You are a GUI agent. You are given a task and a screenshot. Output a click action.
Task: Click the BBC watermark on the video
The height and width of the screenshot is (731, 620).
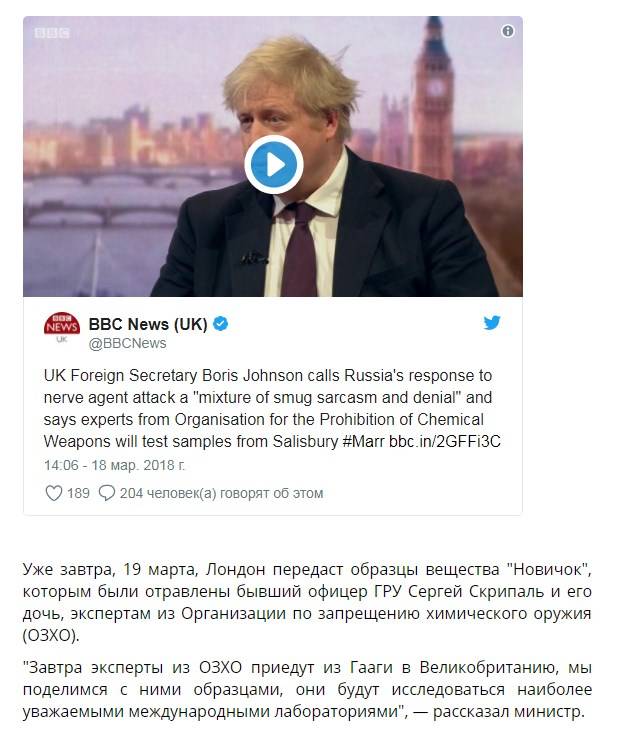[52, 33]
